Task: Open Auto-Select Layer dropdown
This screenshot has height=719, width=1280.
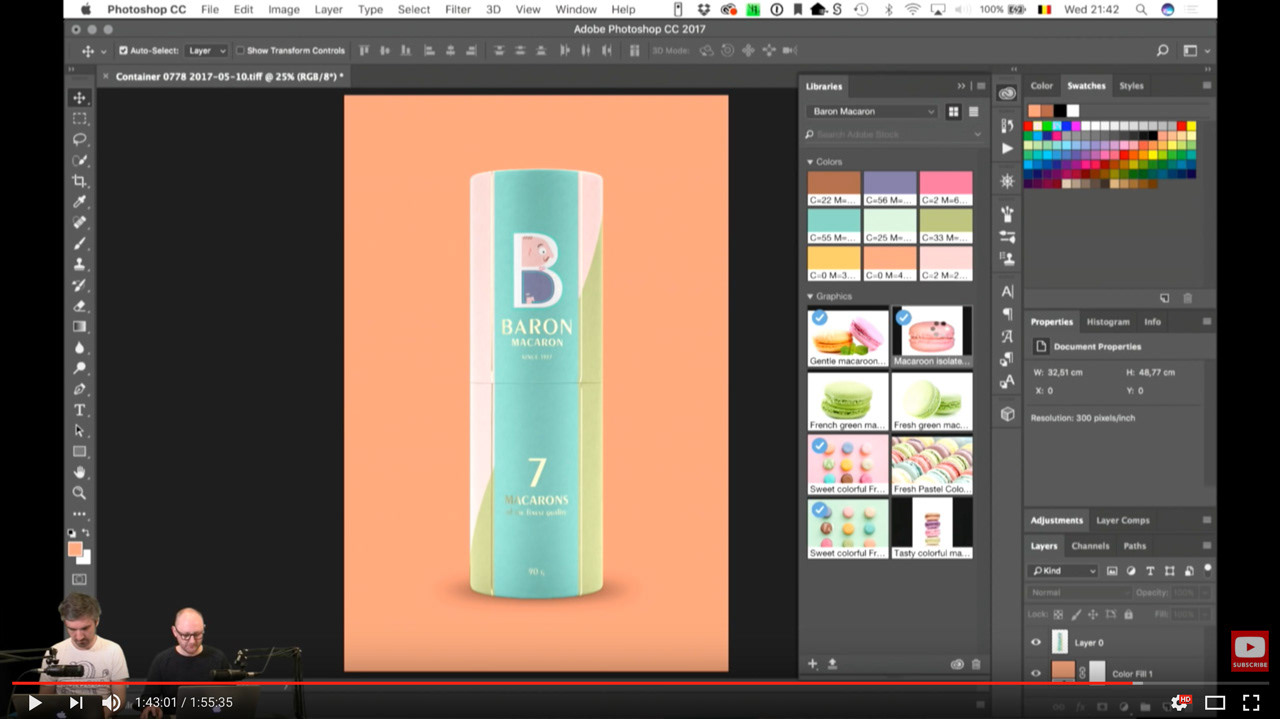Action: [207, 50]
